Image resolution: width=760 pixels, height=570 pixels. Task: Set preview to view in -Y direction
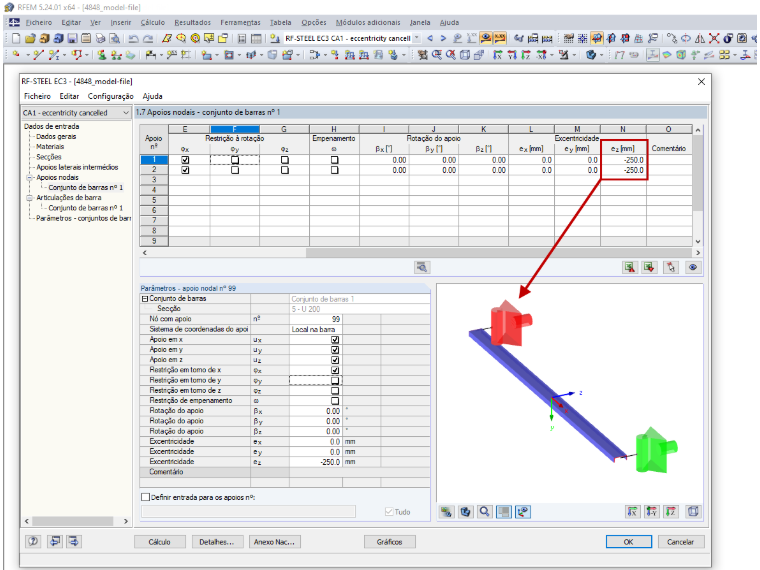pyautogui.click(x=651, y=512)
